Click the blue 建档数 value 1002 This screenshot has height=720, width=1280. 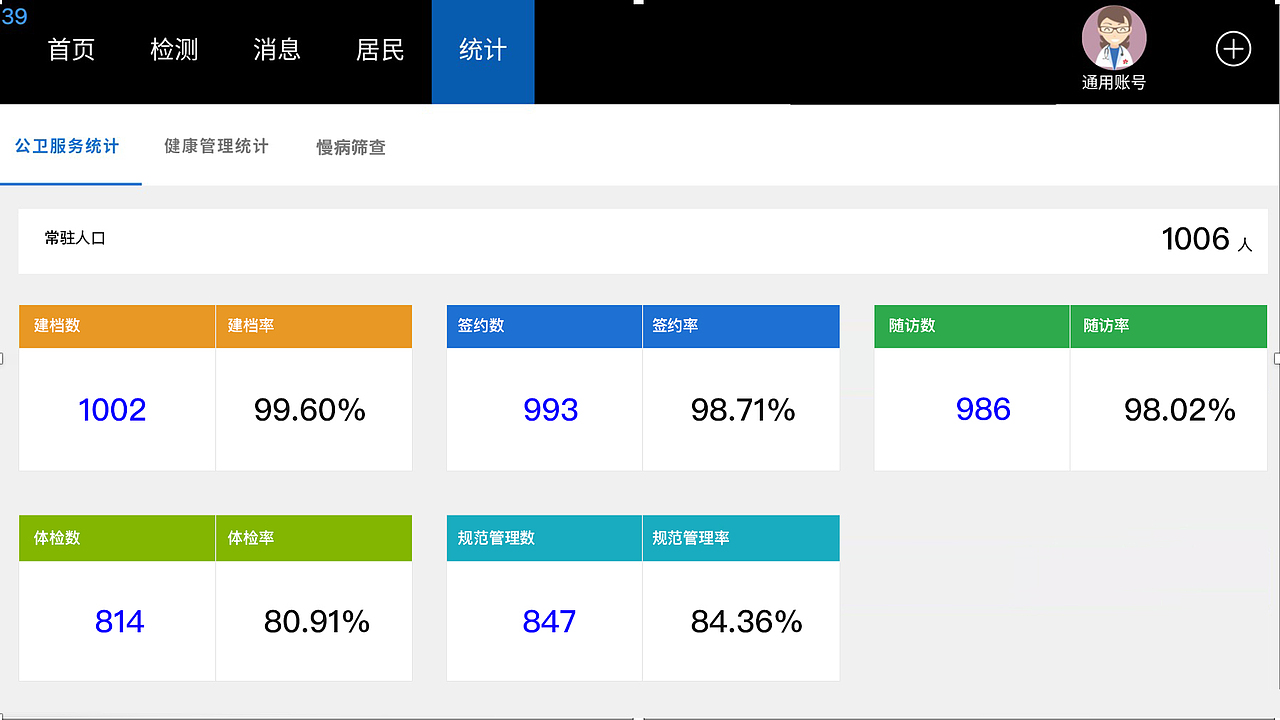112,409
